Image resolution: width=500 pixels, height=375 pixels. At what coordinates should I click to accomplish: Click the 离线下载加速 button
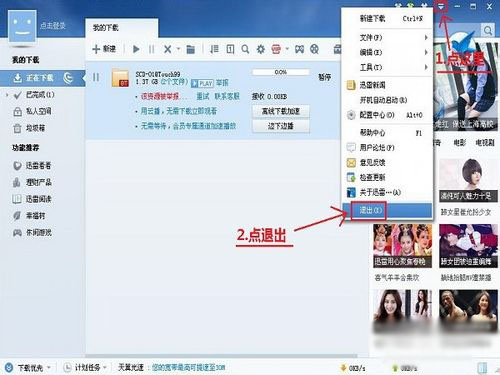click(281, 111)
